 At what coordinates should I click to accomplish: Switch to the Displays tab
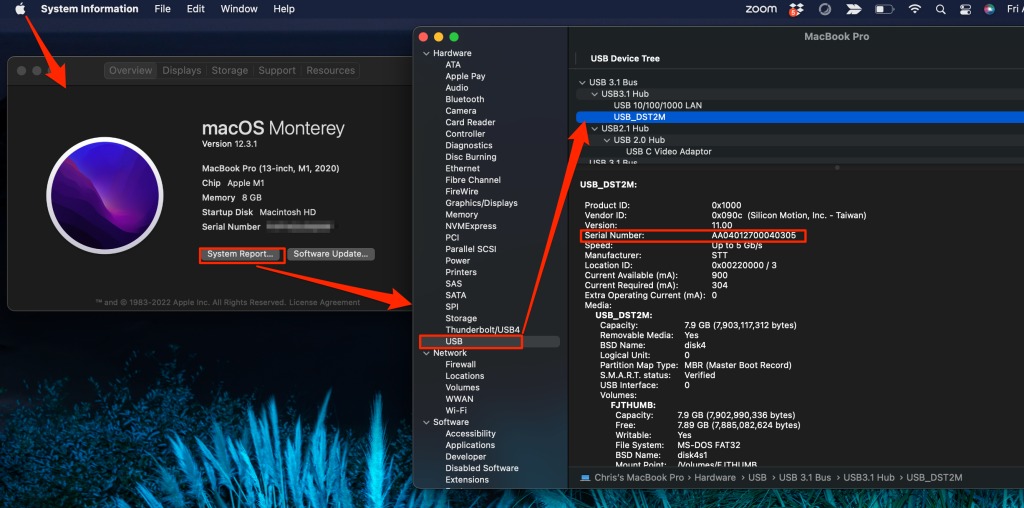coord(182,71)
